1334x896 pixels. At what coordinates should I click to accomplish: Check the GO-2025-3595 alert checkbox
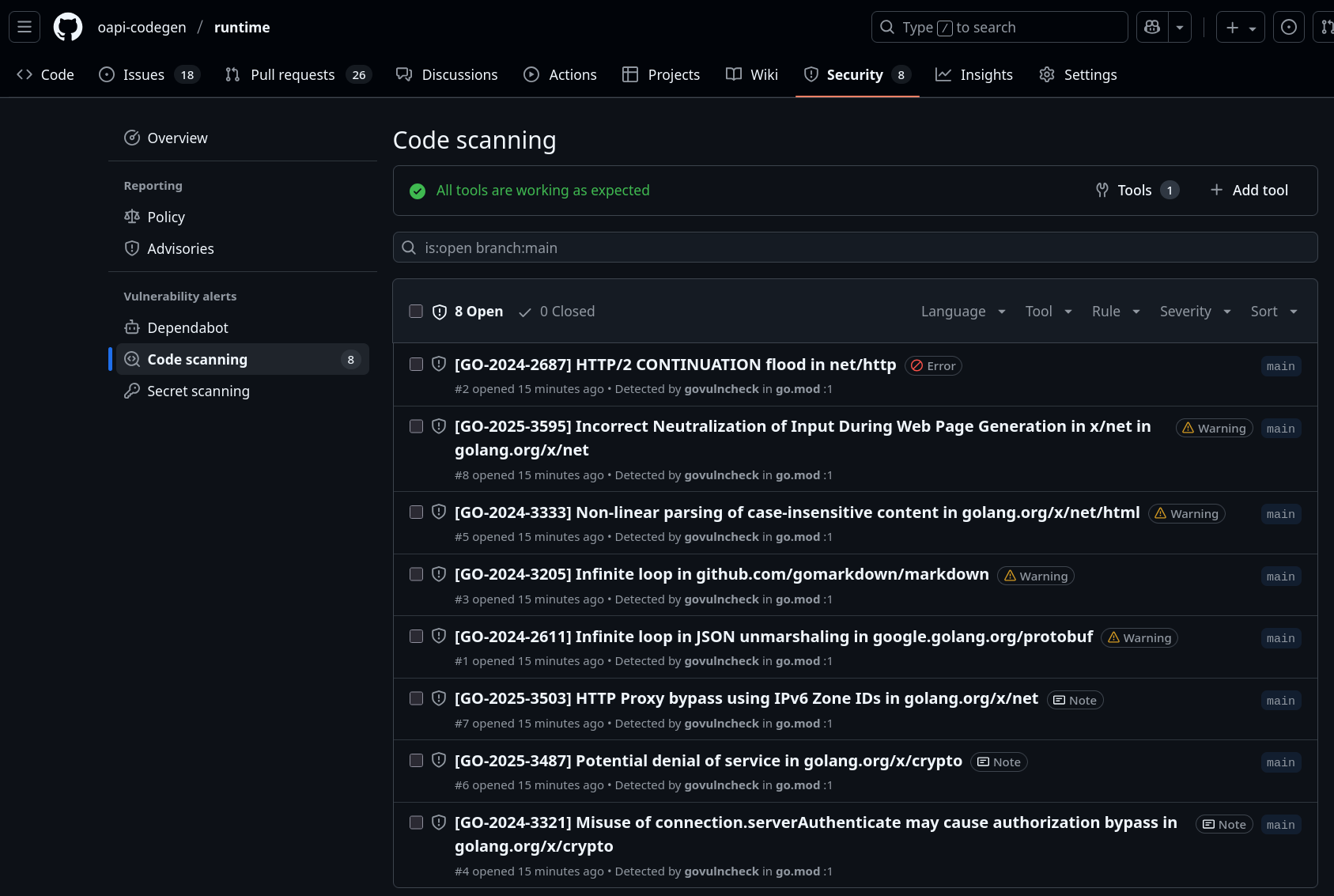416,426
